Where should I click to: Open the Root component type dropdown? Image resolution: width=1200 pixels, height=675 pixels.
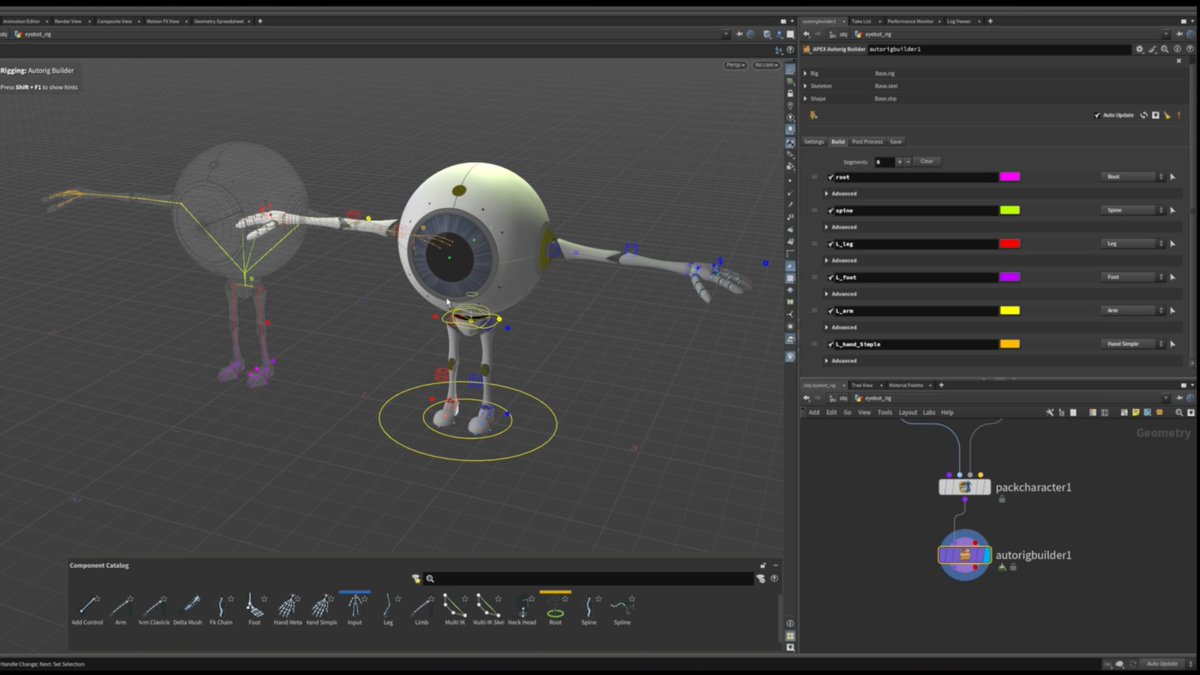[x=1133, y=177]
